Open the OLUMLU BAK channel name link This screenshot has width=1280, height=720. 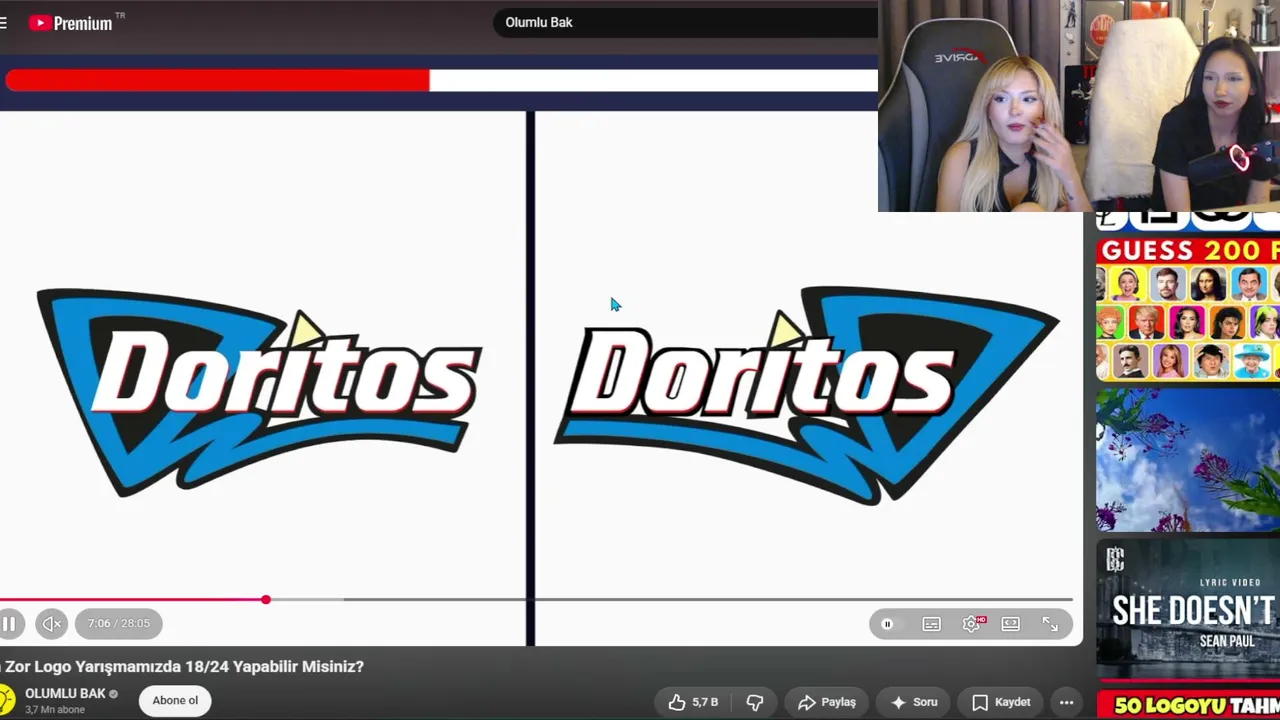[65, 693]
